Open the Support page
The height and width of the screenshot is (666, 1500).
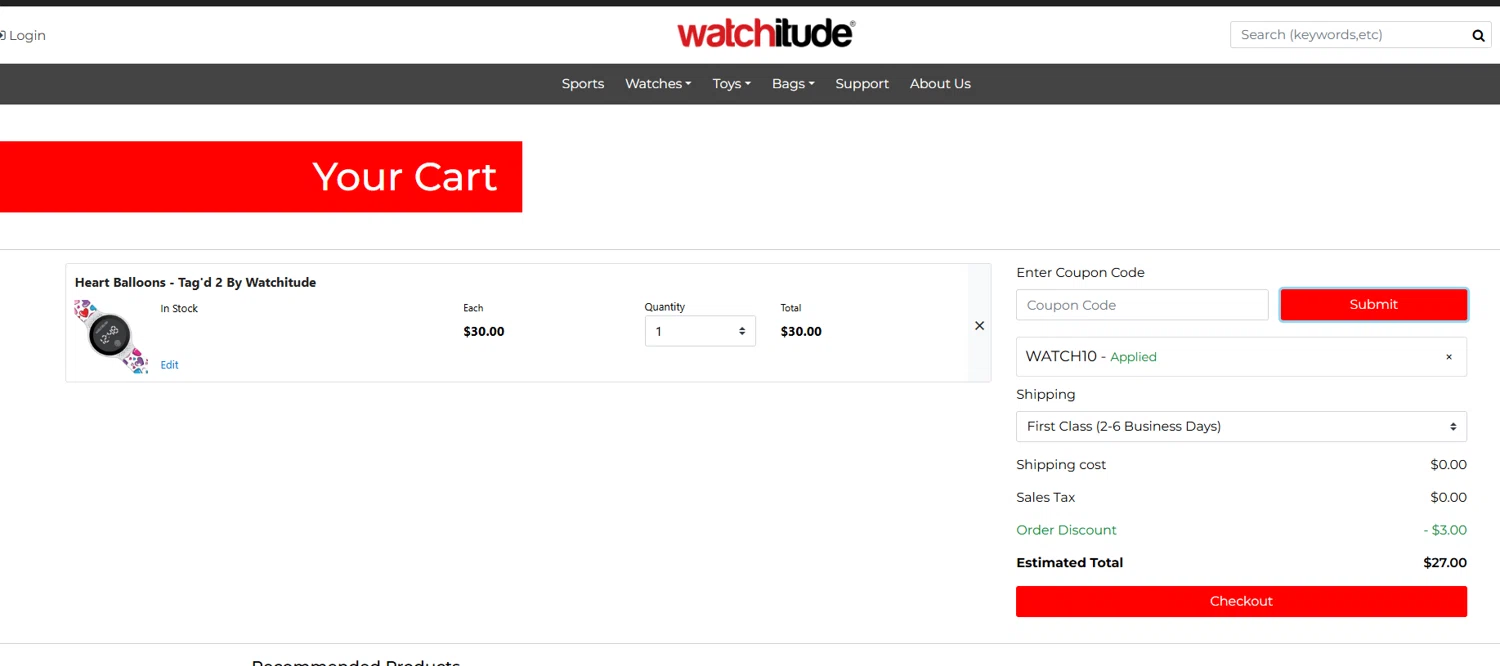click(x=862, y=84)
